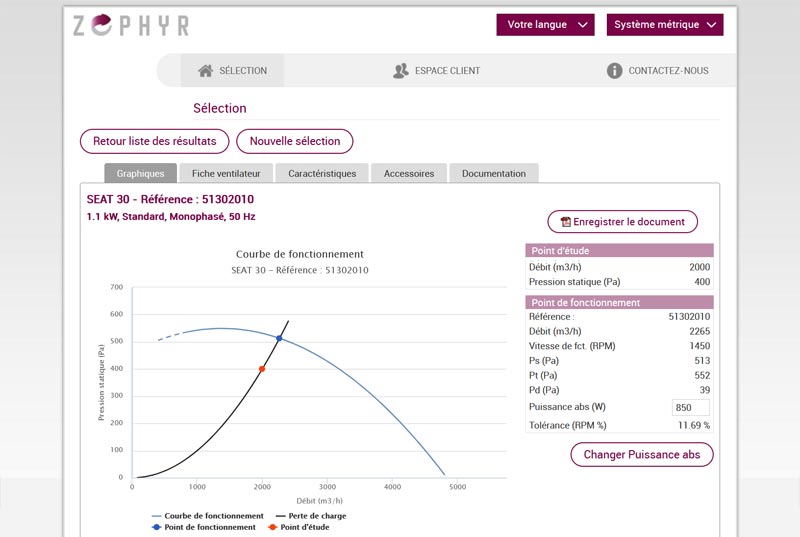Switch to the Graphiques tab
This screenshot has height=537, width=800.
coord(140,173)
